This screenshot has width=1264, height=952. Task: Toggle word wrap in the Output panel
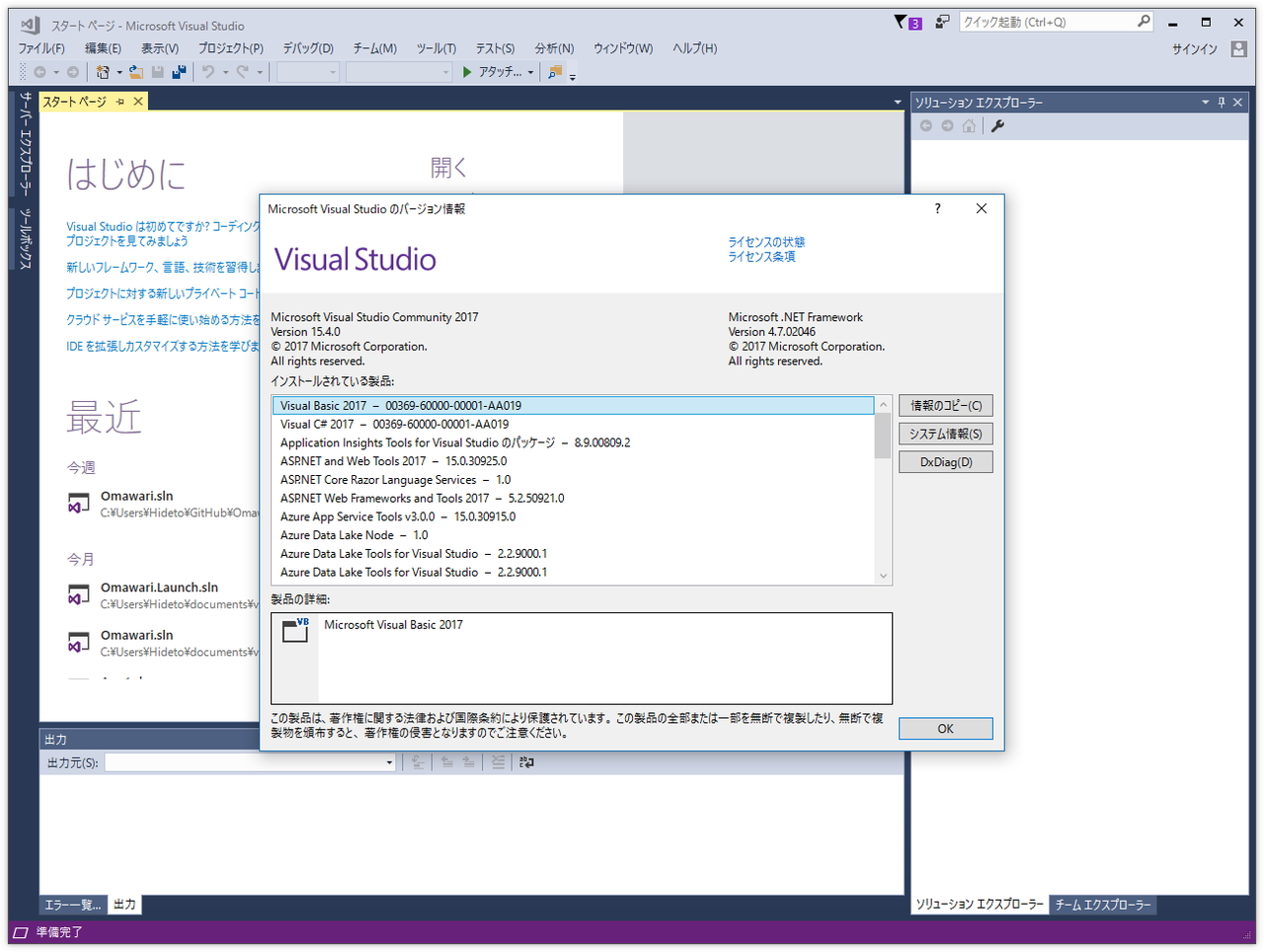click(525, 761)
